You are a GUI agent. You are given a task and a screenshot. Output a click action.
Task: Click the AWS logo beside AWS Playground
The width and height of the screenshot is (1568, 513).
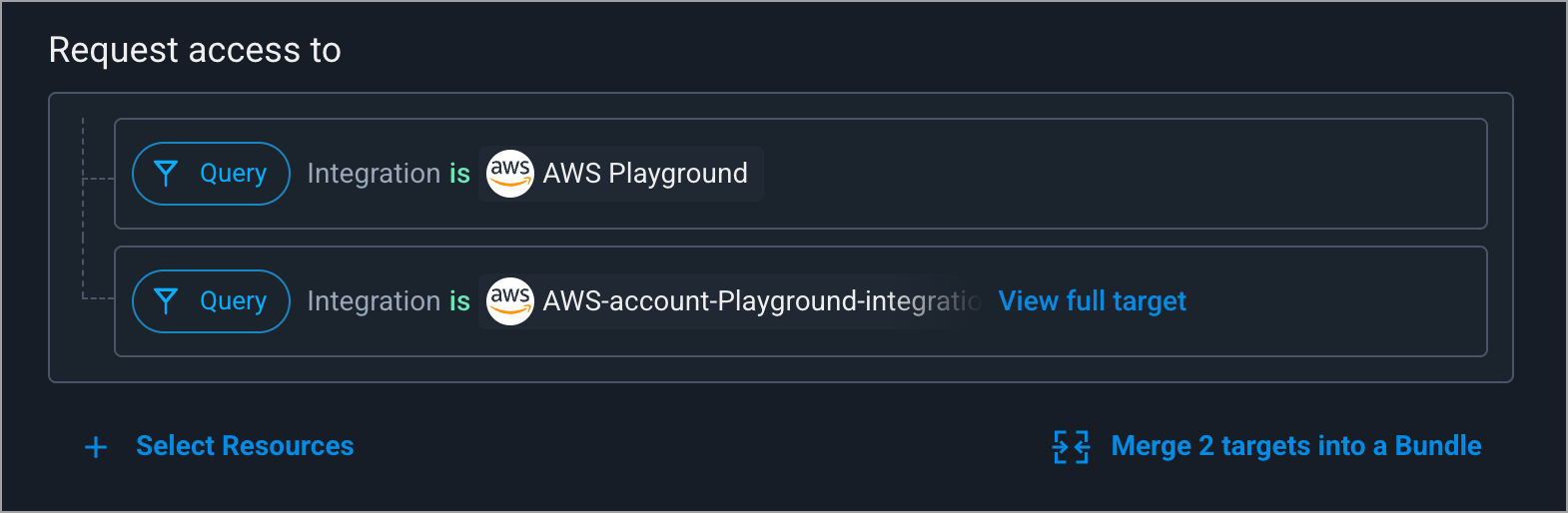click(x=509, y=174)
